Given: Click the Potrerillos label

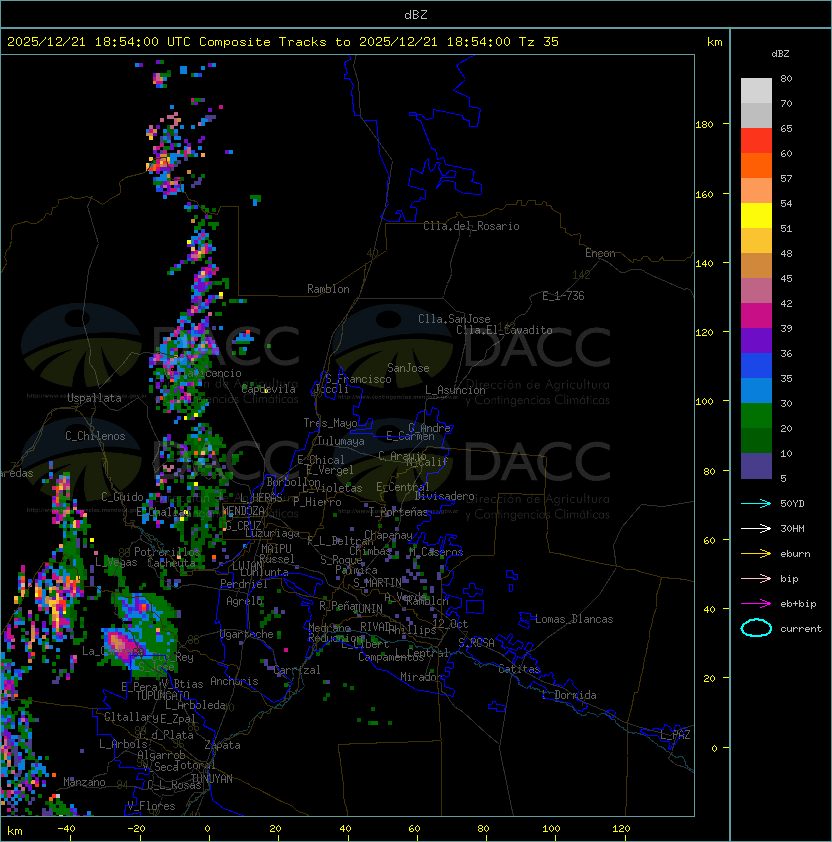Looking at the screenshot, I should pos(167,552).
